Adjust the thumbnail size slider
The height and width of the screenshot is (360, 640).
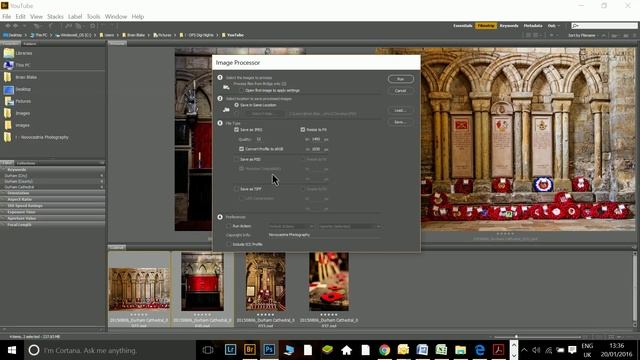pyautogui.click(x=516, y=337)
